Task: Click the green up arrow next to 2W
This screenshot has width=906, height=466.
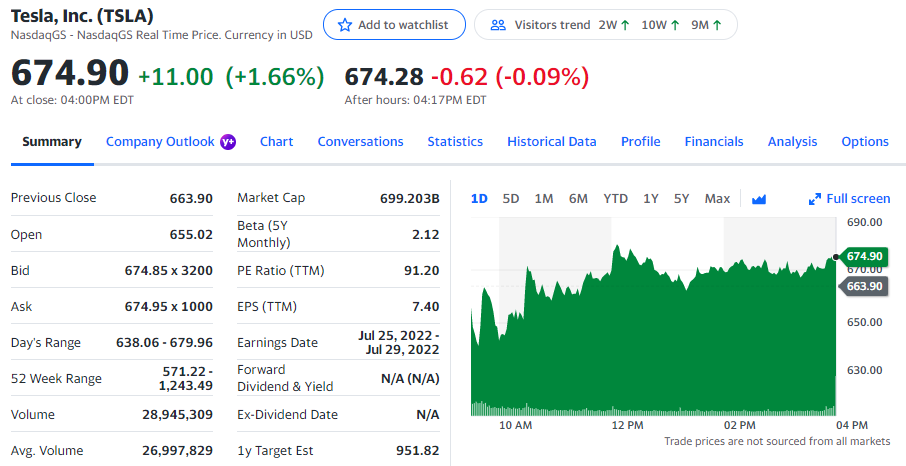Action: pyautogui.click(x=625, y=25)
